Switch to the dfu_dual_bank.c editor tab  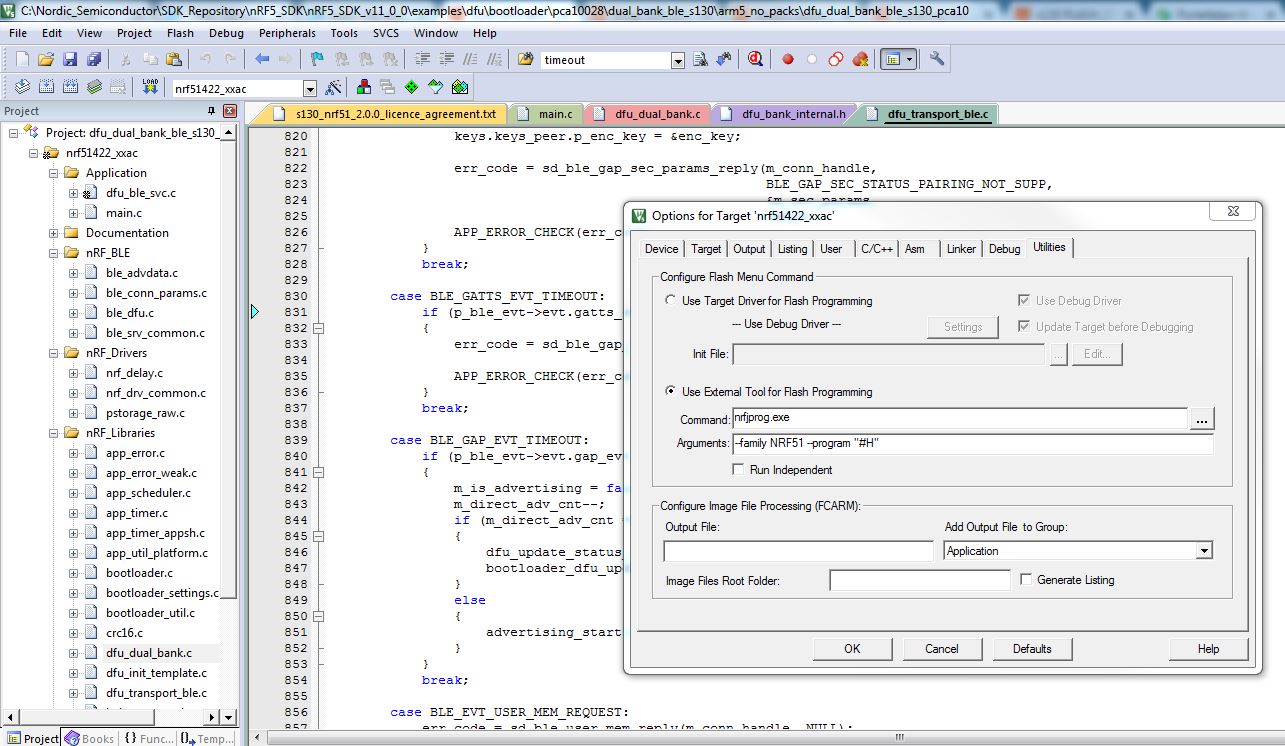click(648, 115)
